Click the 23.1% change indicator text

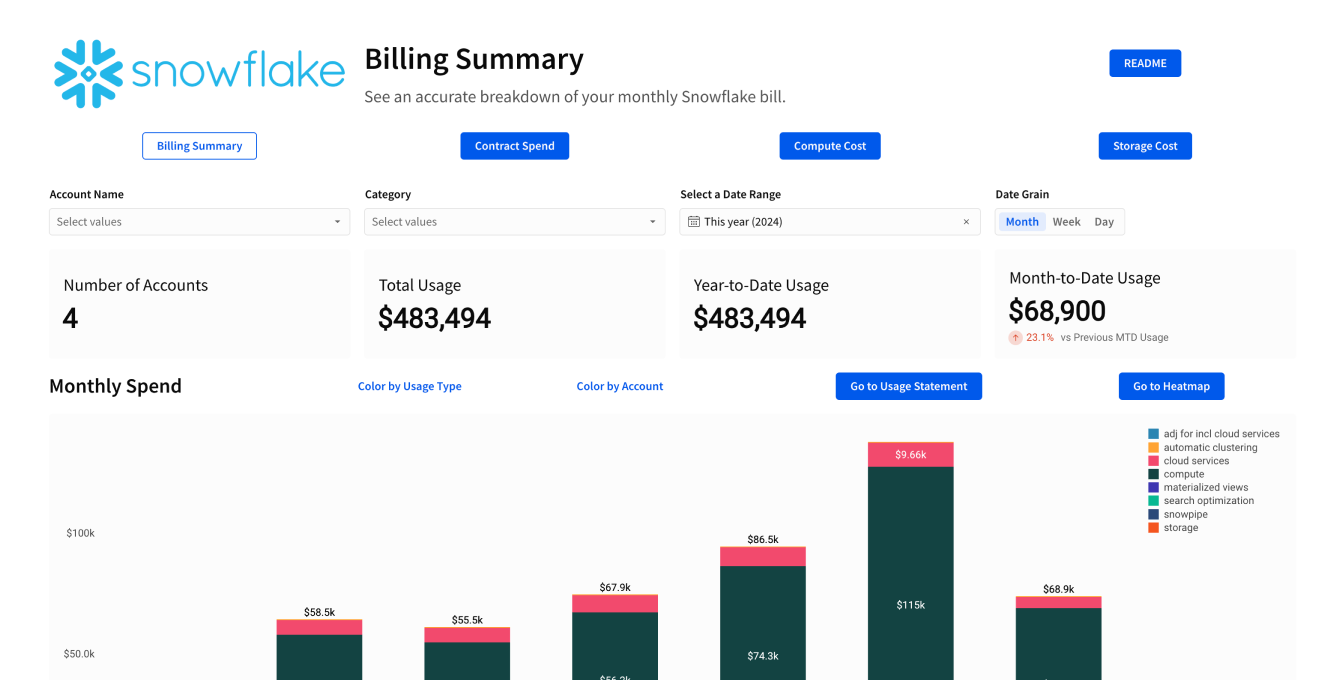(1040, 338)
